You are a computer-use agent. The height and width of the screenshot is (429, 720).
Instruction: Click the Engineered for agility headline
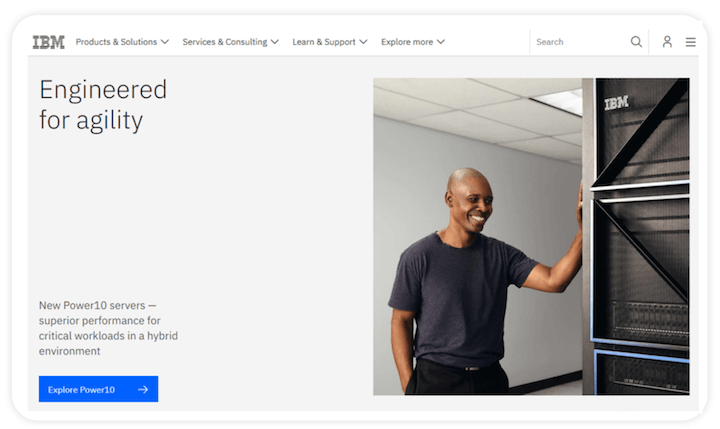pos(103,105)
